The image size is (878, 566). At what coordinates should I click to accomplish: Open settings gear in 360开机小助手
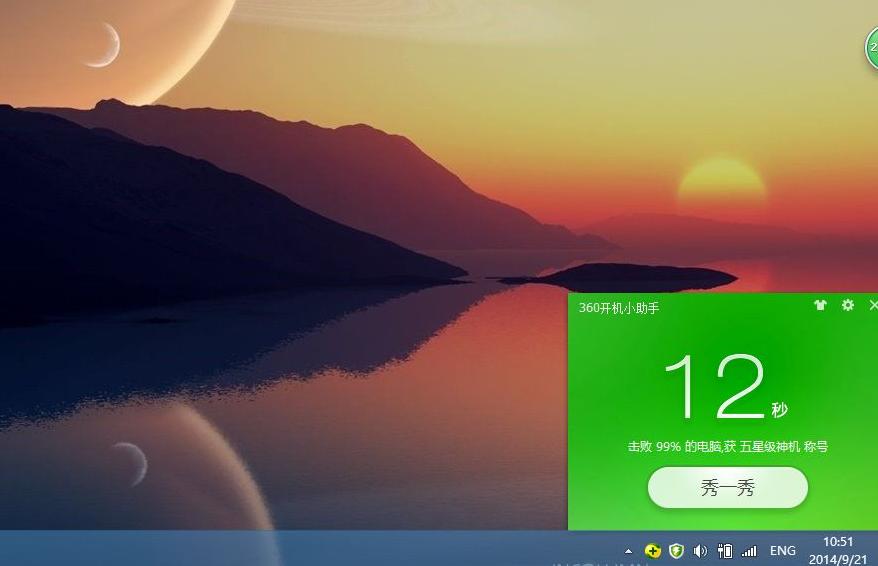point(848,305)
